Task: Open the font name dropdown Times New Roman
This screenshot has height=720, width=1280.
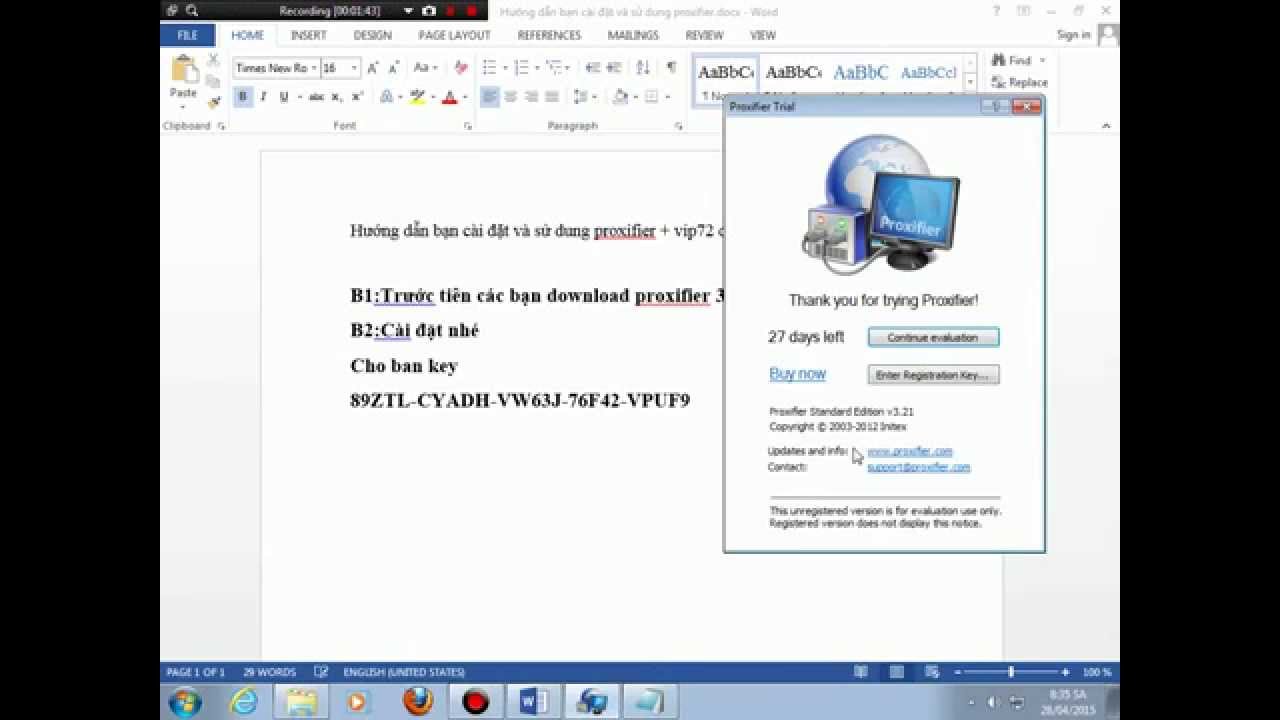Action: click(x=313, y=68)
